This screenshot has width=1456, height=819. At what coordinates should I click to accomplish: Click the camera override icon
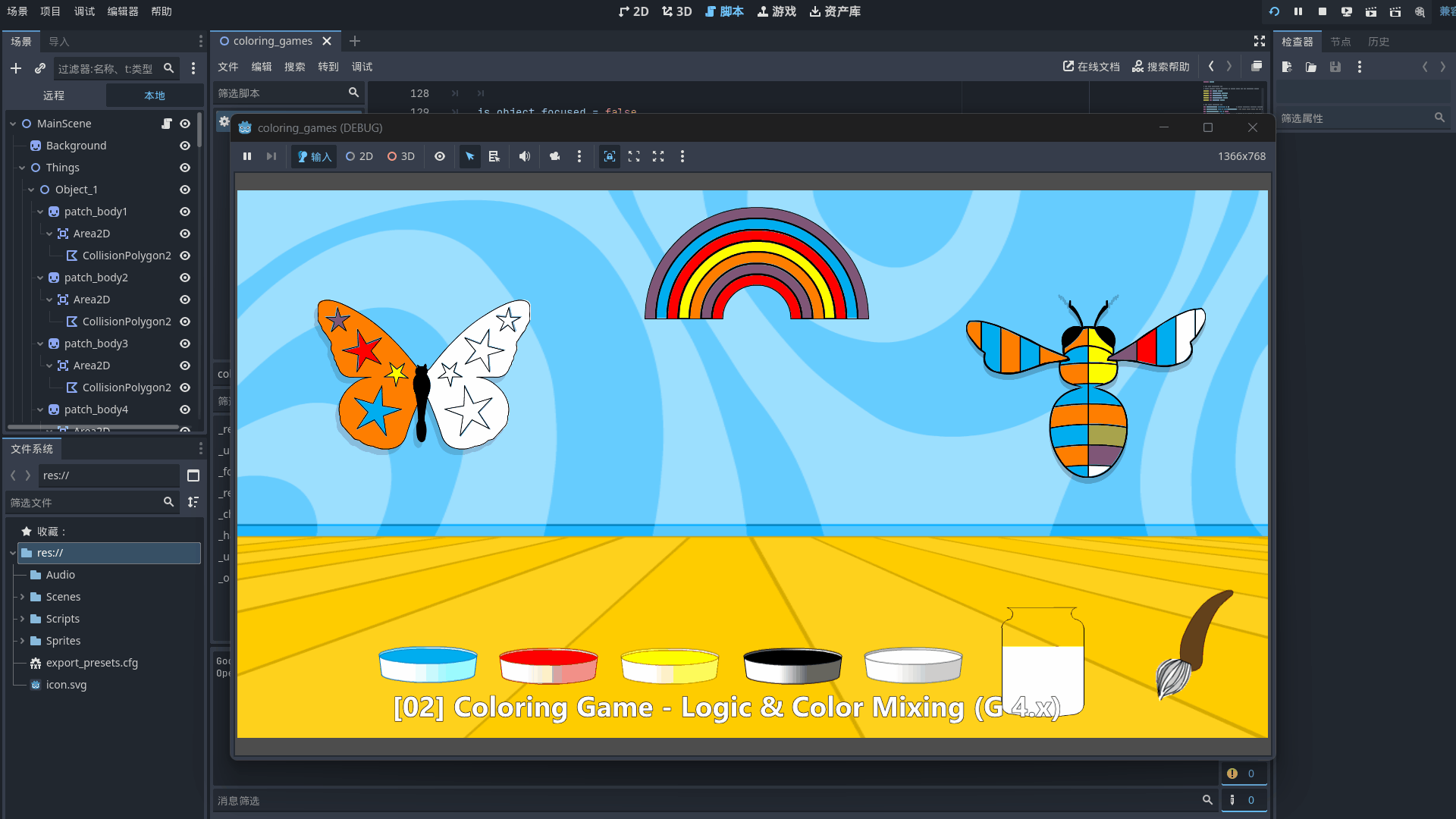tap(555, 156)
